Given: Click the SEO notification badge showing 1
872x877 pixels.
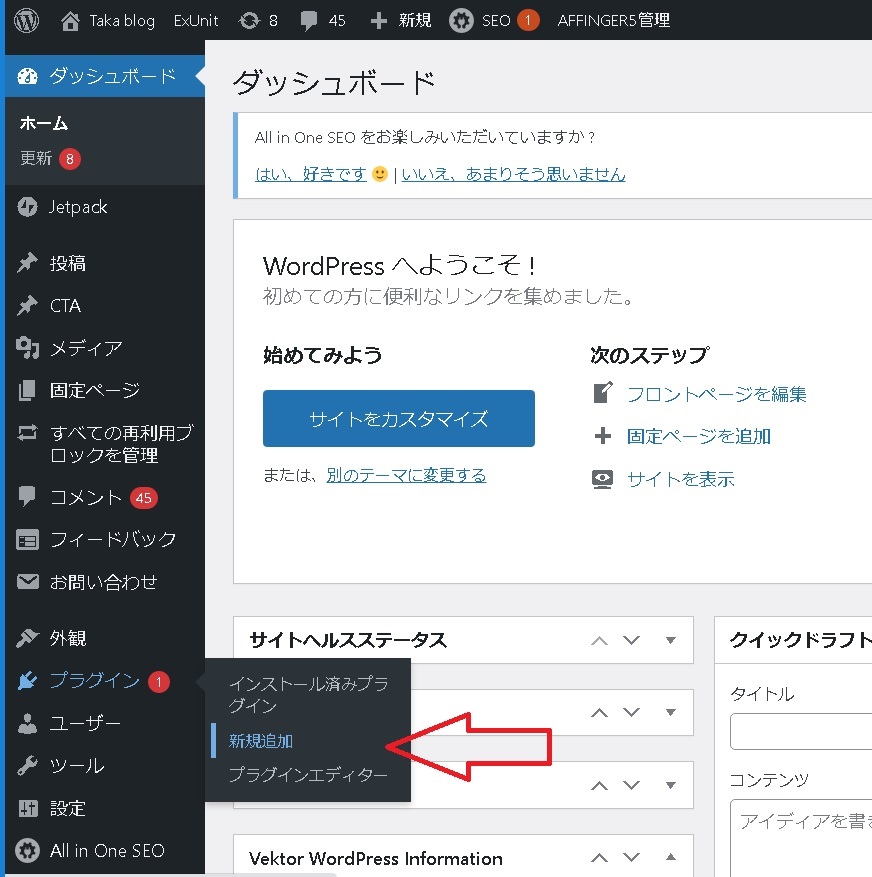Looking at the screenshot, I should click(x=527, y=21).
